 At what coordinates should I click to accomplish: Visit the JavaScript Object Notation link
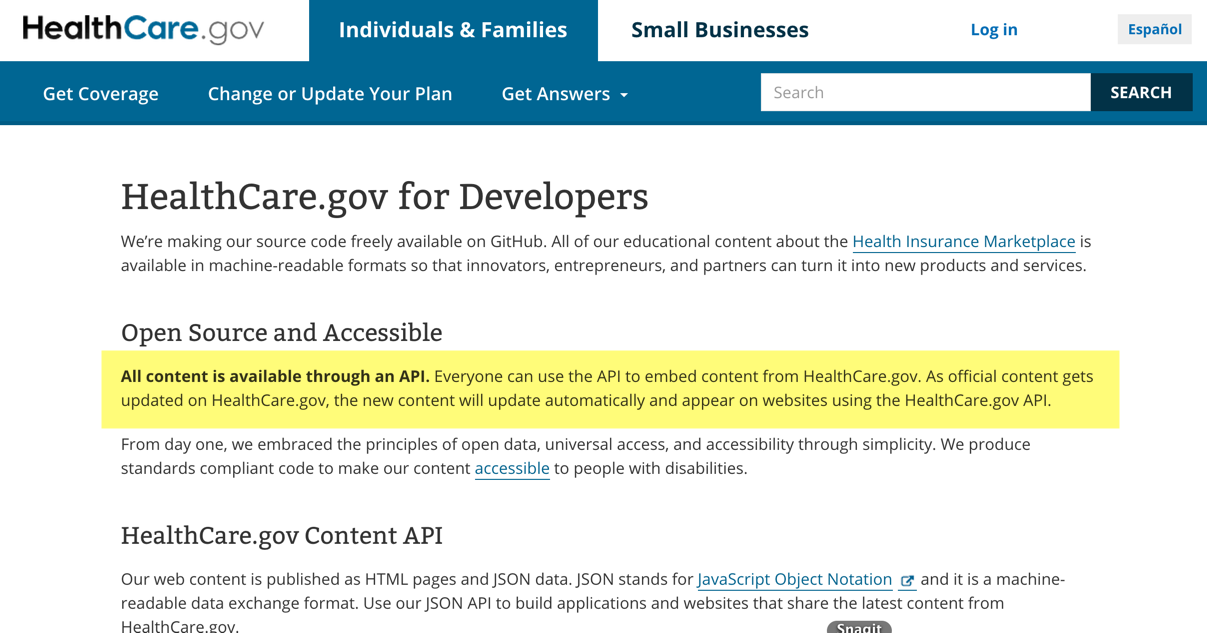pyautogui.click(x=794, y=579)
